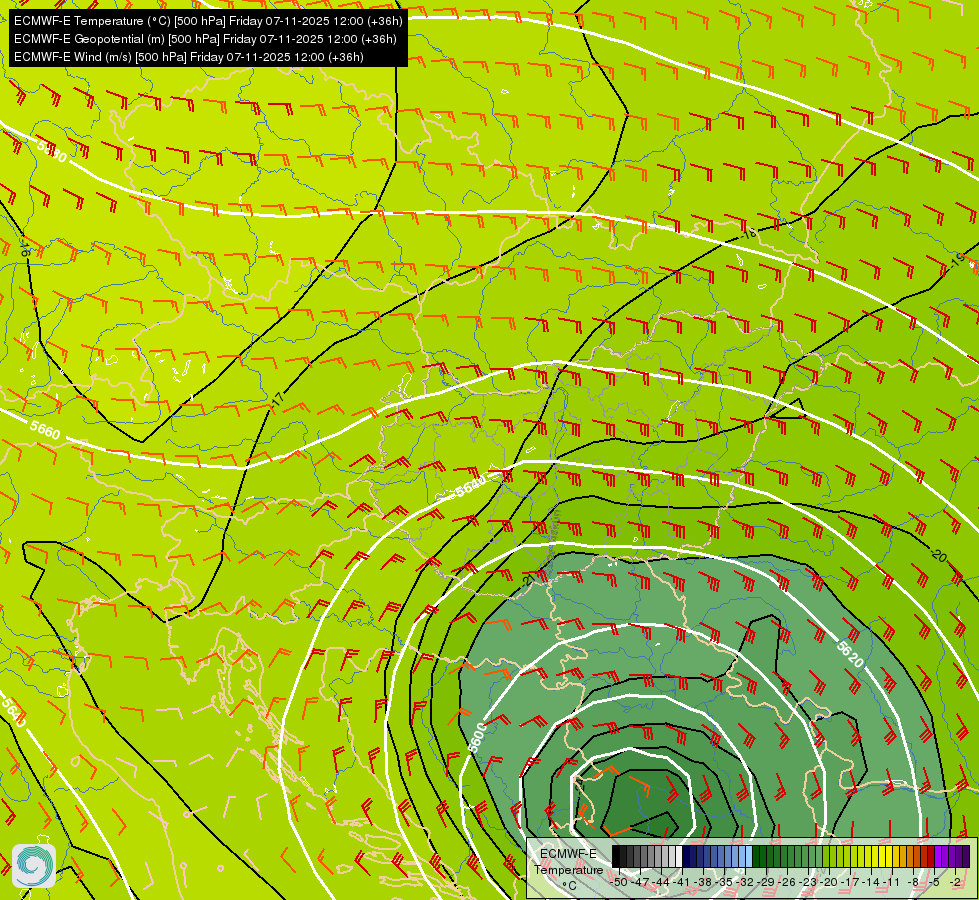
Task: Click the -8 legend tick value
Action: (x=913, y=882)
